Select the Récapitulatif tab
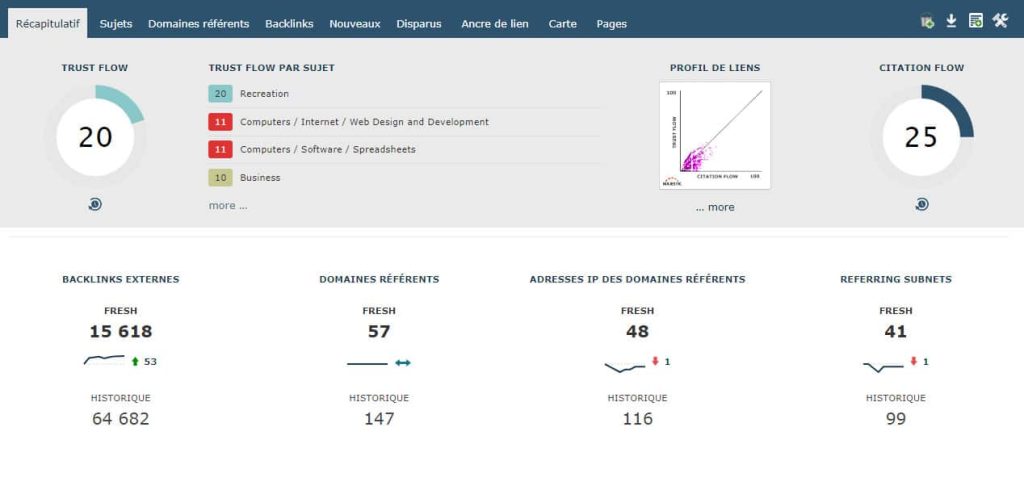Image resolution: width=1024 pixels, height=490 pixels. point(48,24)
